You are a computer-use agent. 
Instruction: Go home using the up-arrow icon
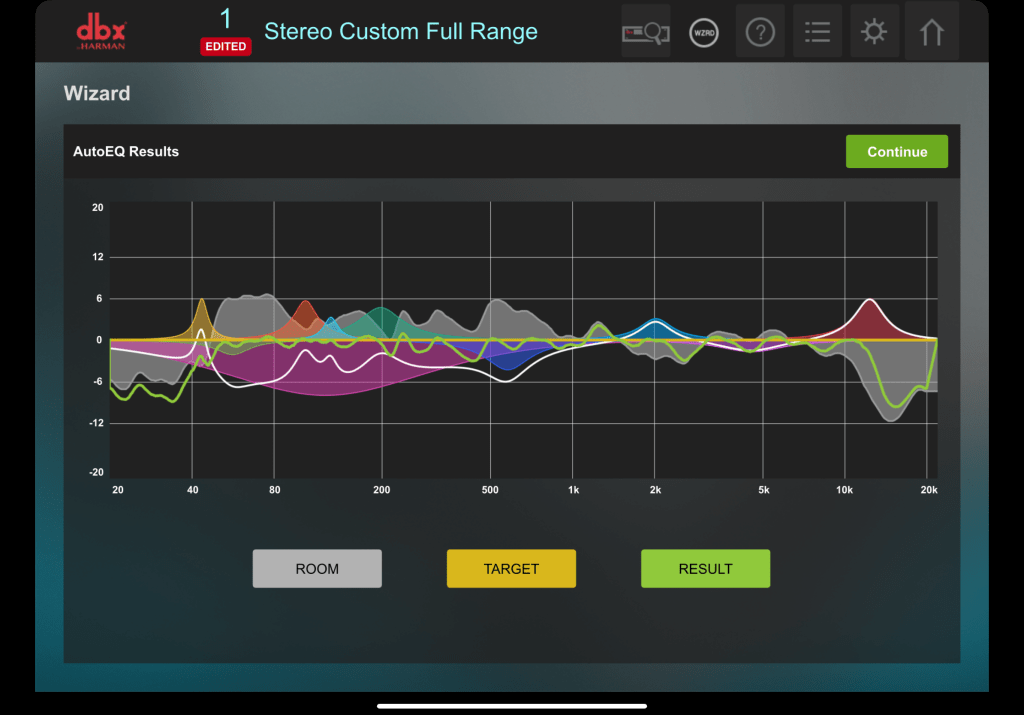(931, 32)
